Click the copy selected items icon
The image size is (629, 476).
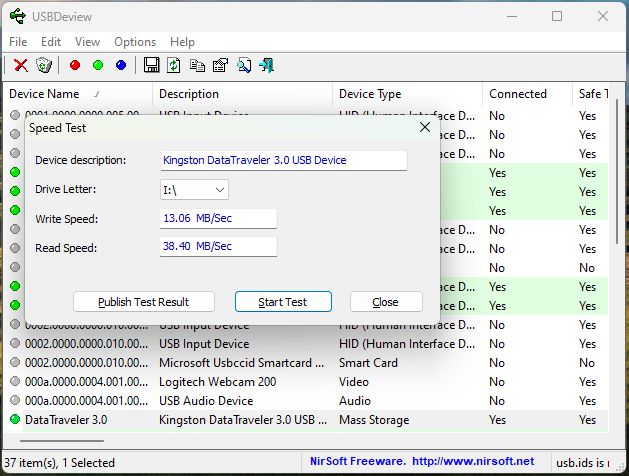197,65
